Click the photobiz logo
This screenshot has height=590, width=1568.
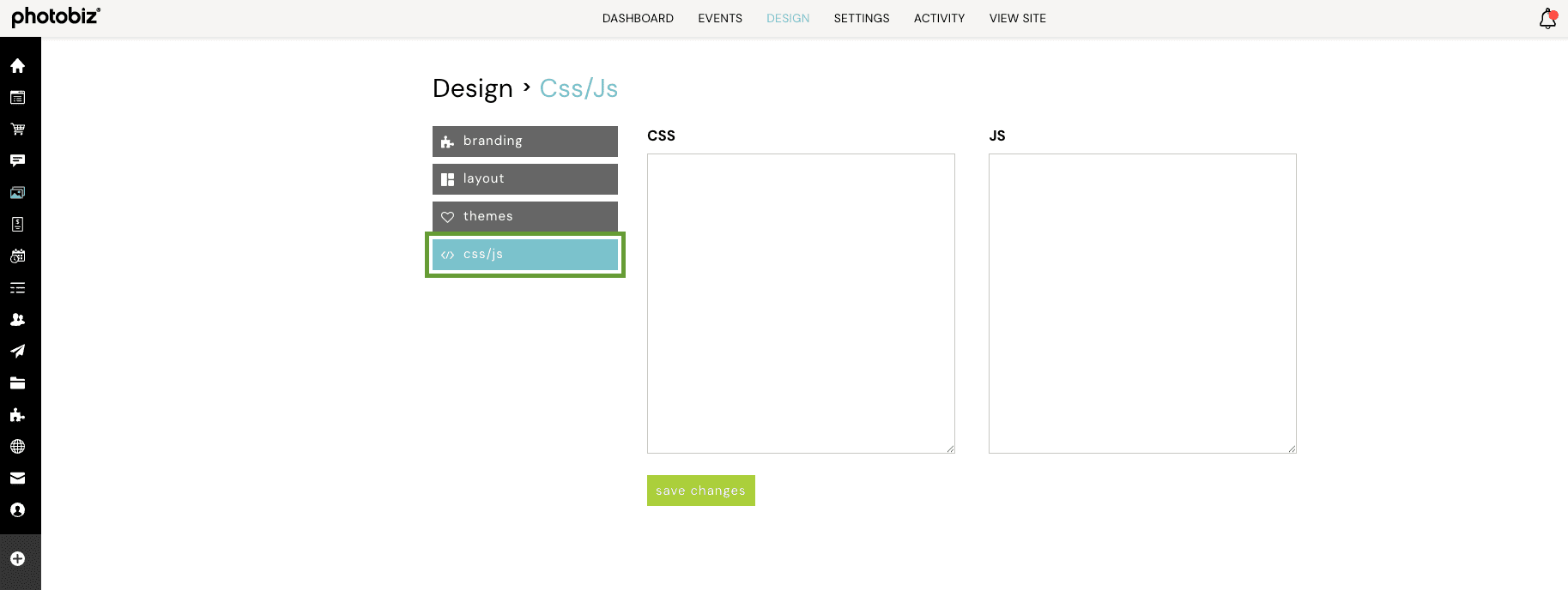click(x=56, y=16)
